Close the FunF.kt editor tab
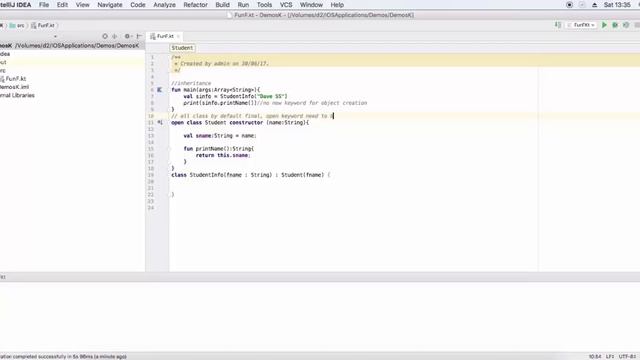This screenshot has height=360, width=640. 178,36
